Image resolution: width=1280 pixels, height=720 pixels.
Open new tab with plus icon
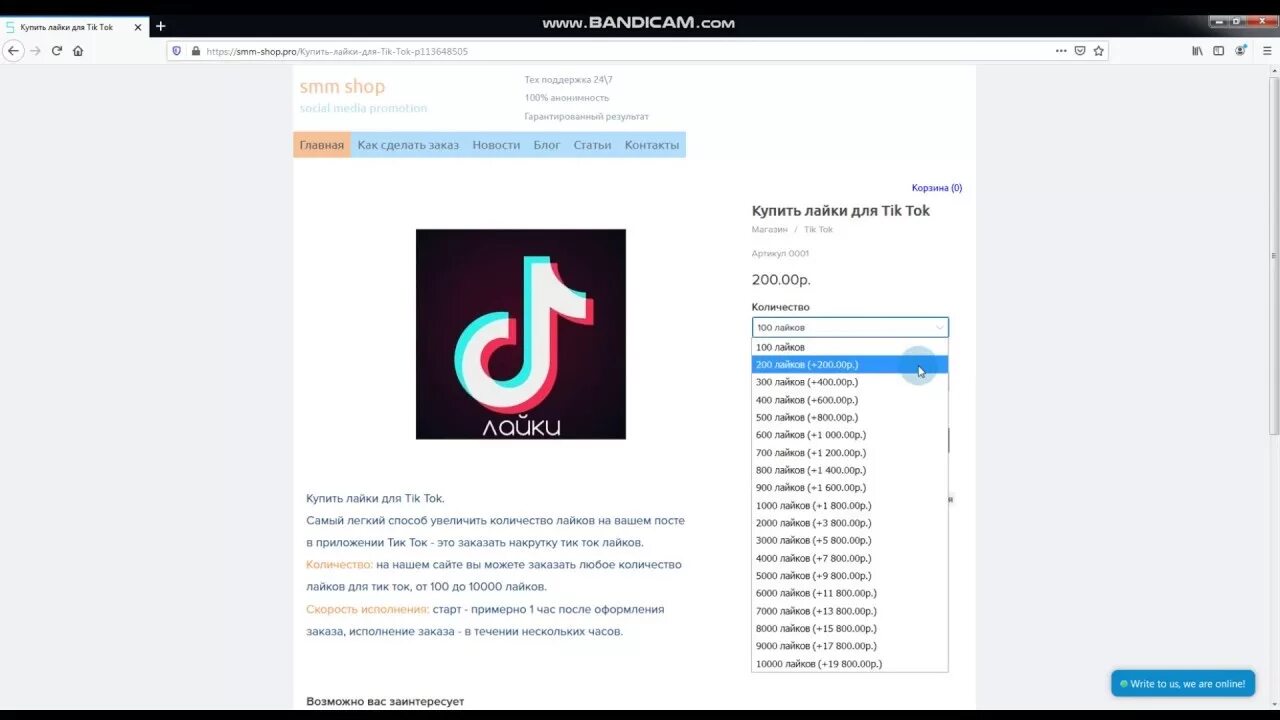pos(160,26)
